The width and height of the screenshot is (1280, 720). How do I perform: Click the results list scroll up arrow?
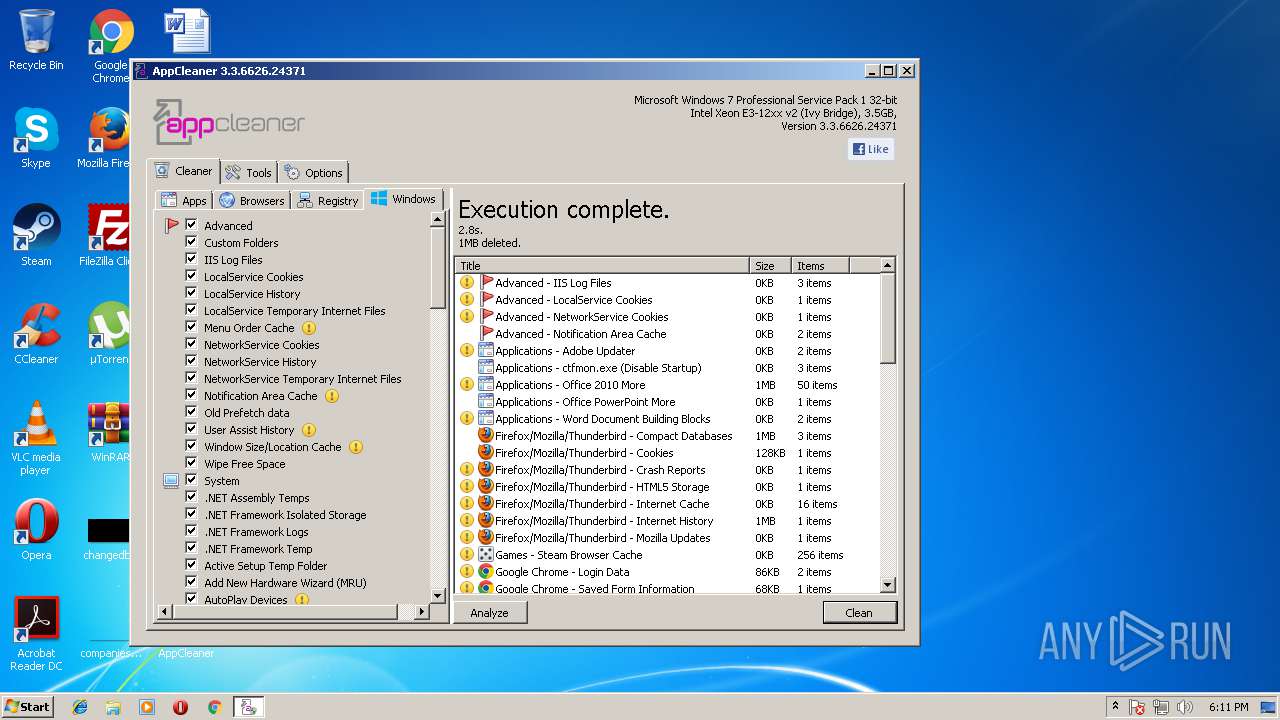(x=887, y=265)
